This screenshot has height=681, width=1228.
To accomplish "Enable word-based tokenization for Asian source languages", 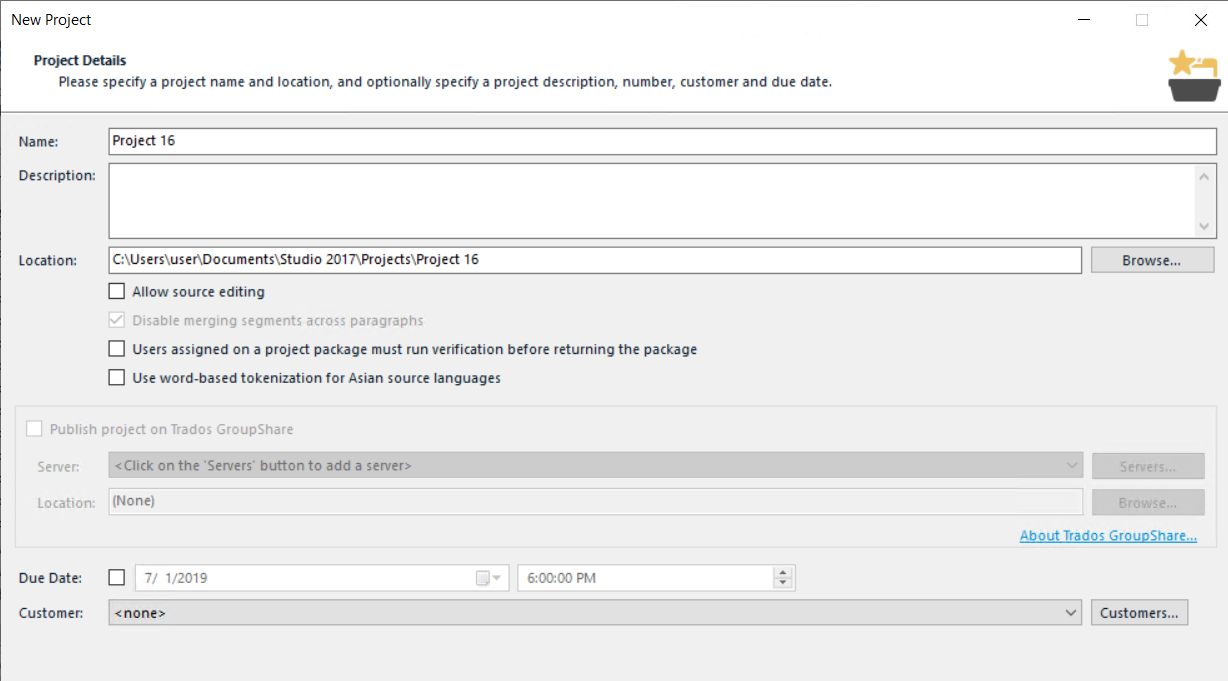I will [117, 379].
